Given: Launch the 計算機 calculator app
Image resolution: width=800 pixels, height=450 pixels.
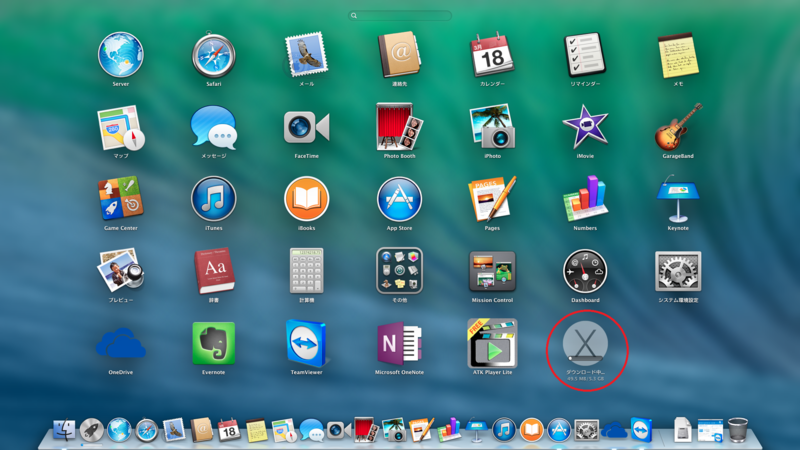Looking at the screenshot, I should click(x=306, y=271).
